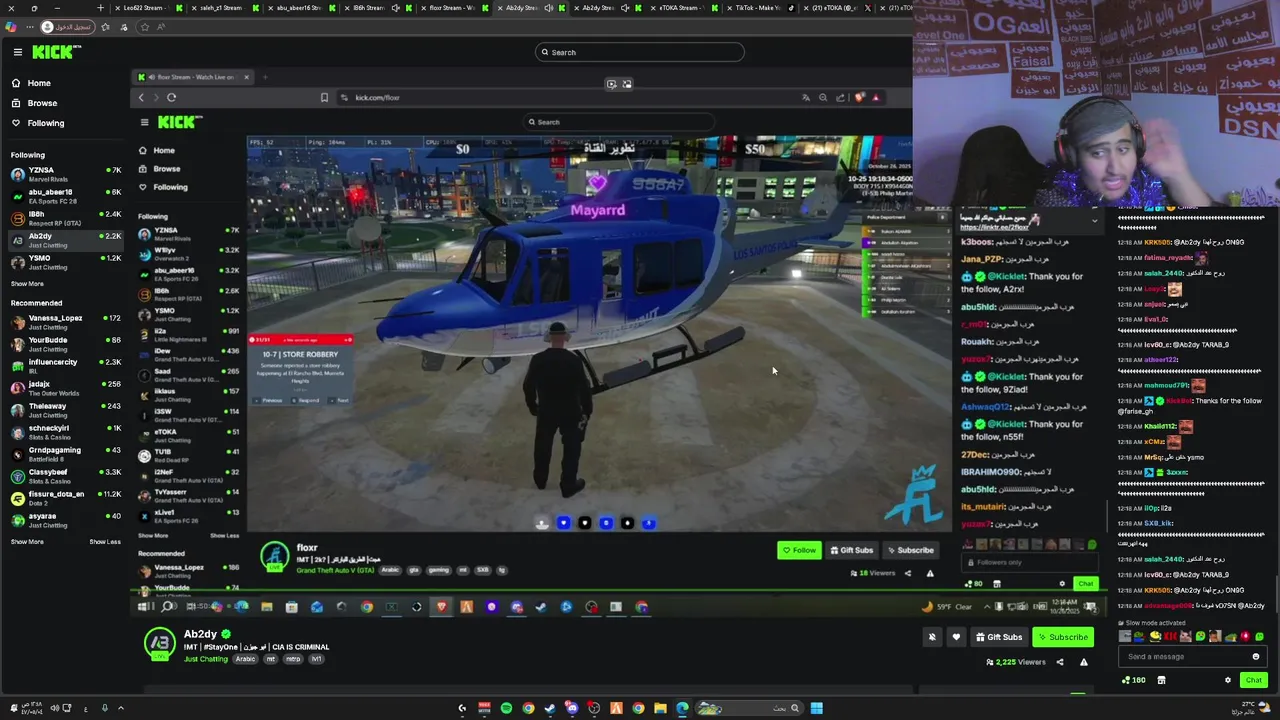Image resolution: width=1280 pixels, height=720 pixels.
Task: Click Grand Theft Auto V category link
Action: (x=334, y=570)
